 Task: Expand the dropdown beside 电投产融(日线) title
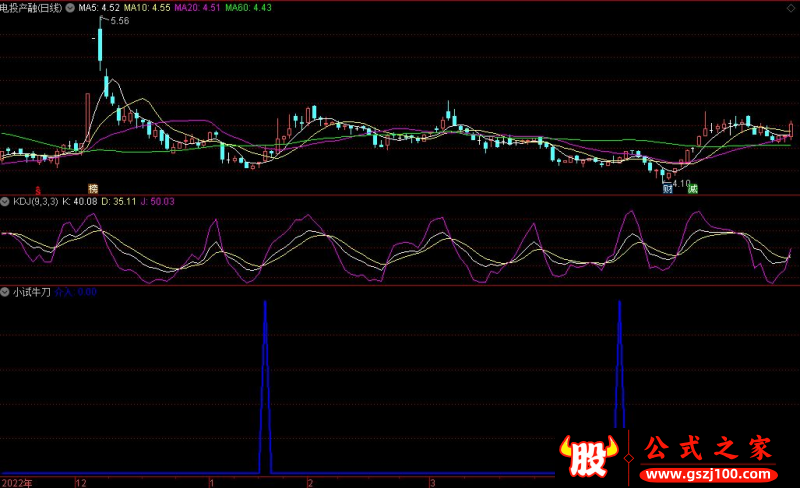point(69,7)
